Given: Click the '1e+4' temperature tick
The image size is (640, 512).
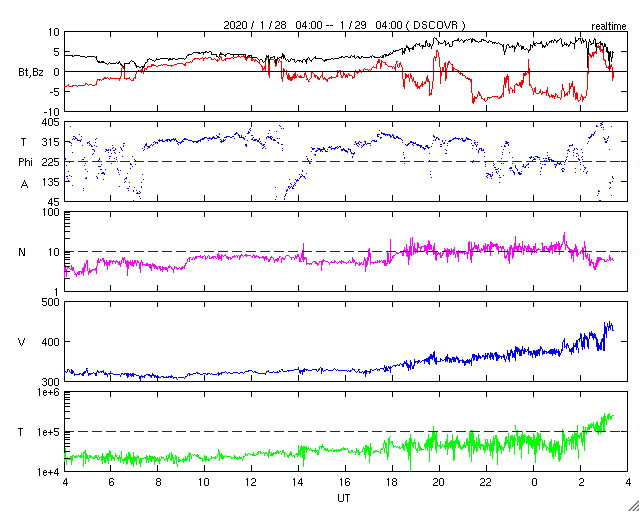Looking at the screenshot, I should coord(49,472).
